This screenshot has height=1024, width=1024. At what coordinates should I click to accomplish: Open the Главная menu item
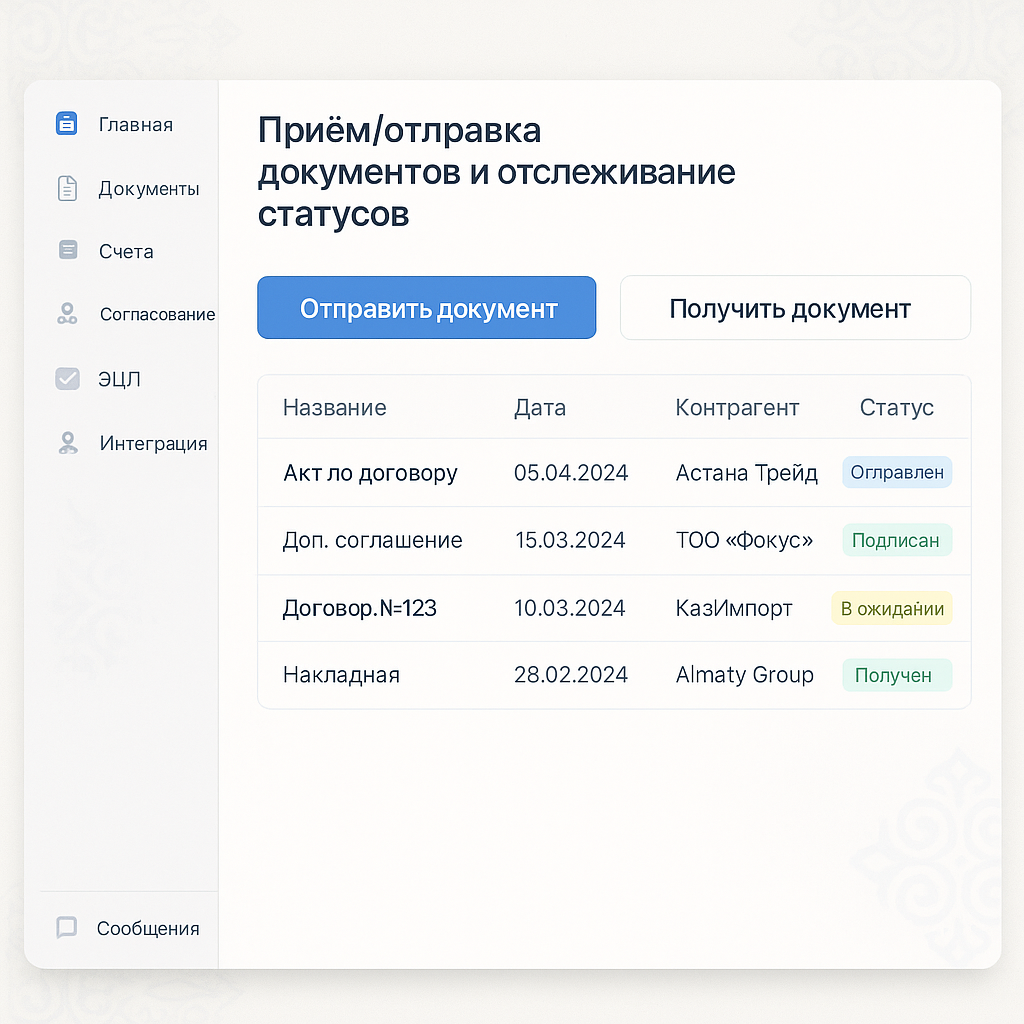coord(136,125)
